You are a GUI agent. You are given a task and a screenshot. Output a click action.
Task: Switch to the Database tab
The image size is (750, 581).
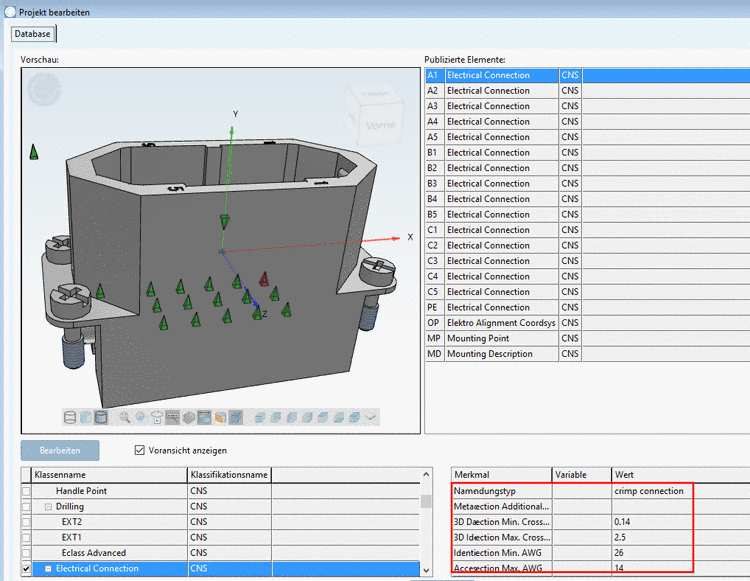click(32, 34)
